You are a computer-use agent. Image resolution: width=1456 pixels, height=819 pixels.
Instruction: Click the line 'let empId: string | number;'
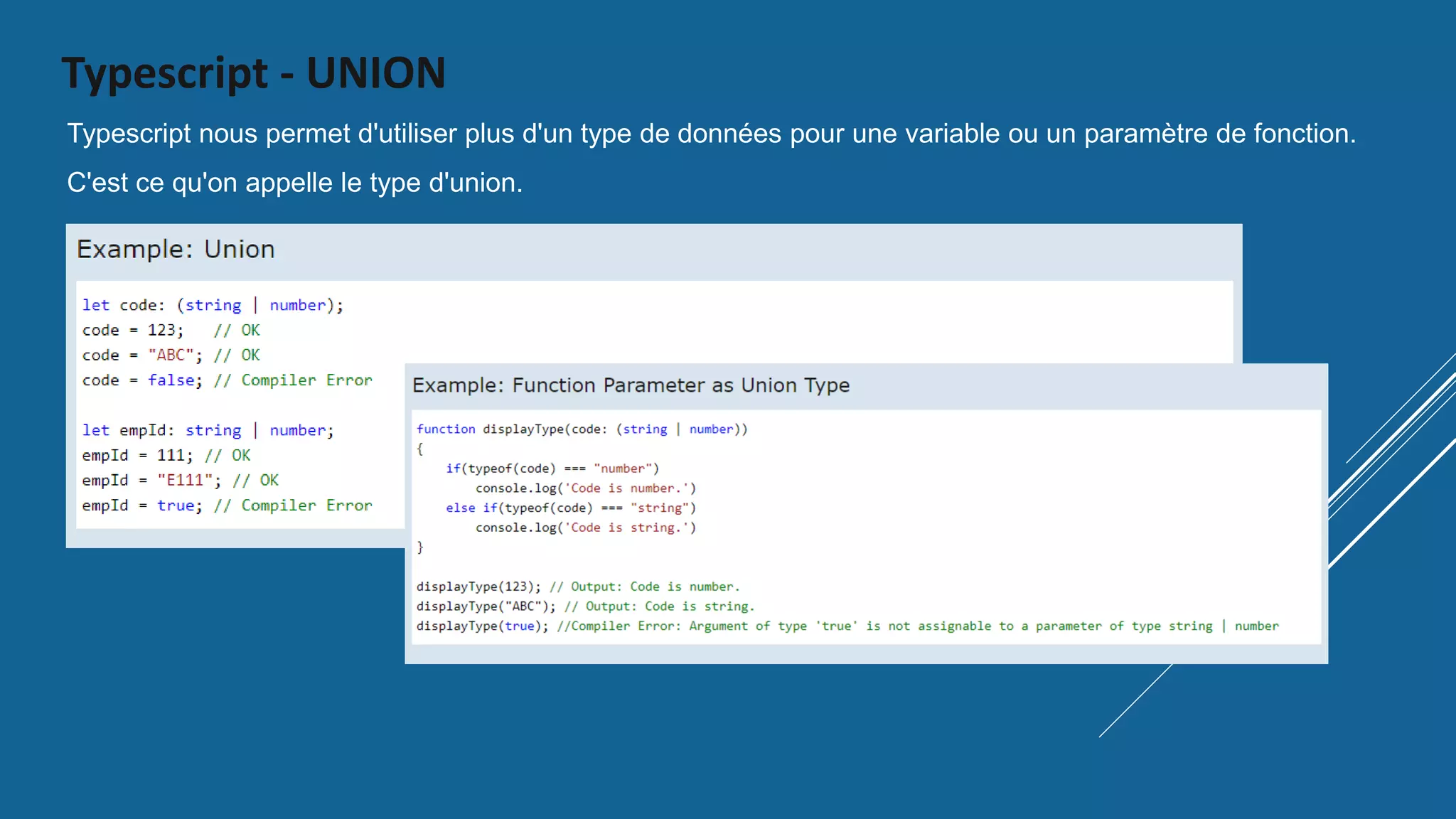pyautogui.click(x=208, y=430)
